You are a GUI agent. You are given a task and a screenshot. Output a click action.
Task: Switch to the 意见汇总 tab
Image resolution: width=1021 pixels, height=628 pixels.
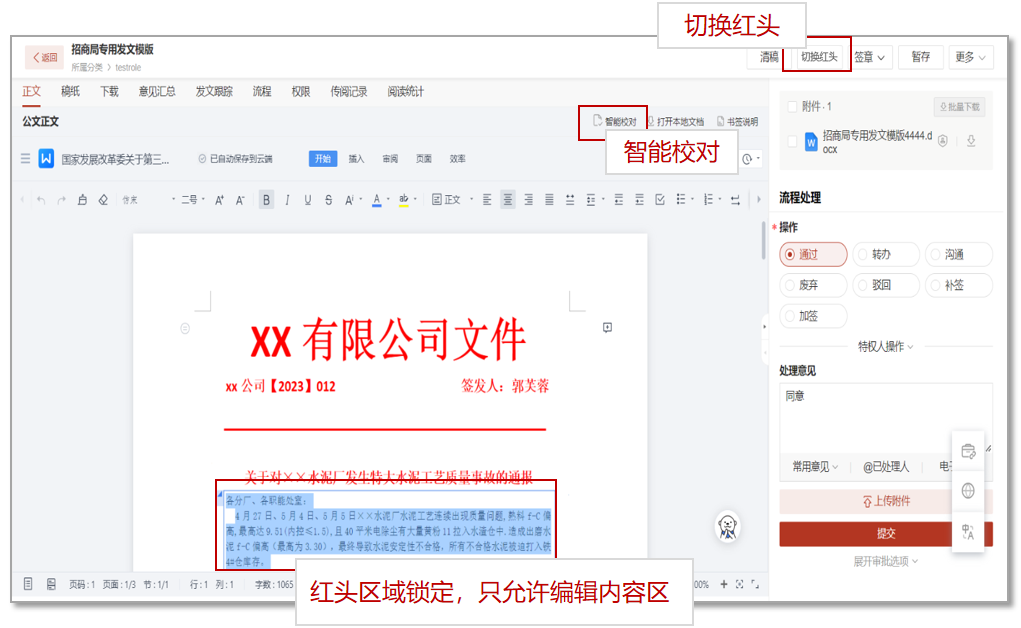click(x=157, y=91)
